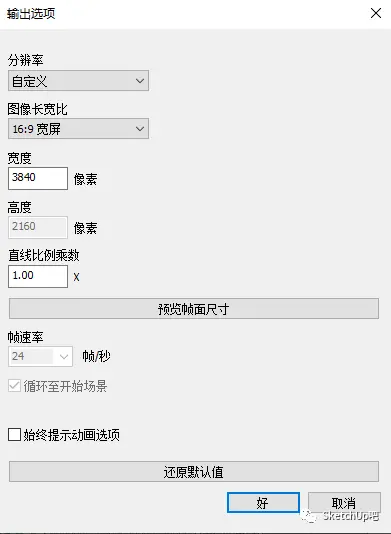Click into the 宽度 field containing 3840
391x534 pixels.
(x=38, y=178)
